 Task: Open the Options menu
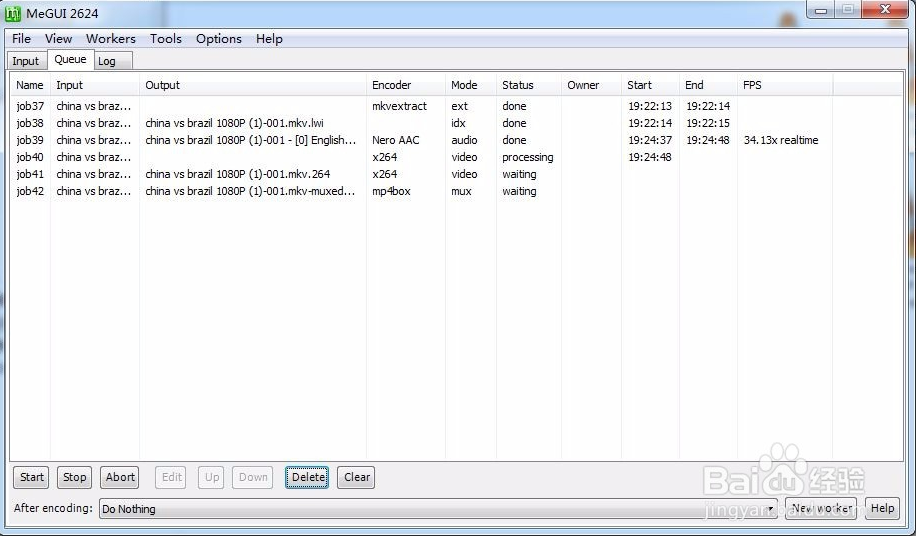(219, 39)
